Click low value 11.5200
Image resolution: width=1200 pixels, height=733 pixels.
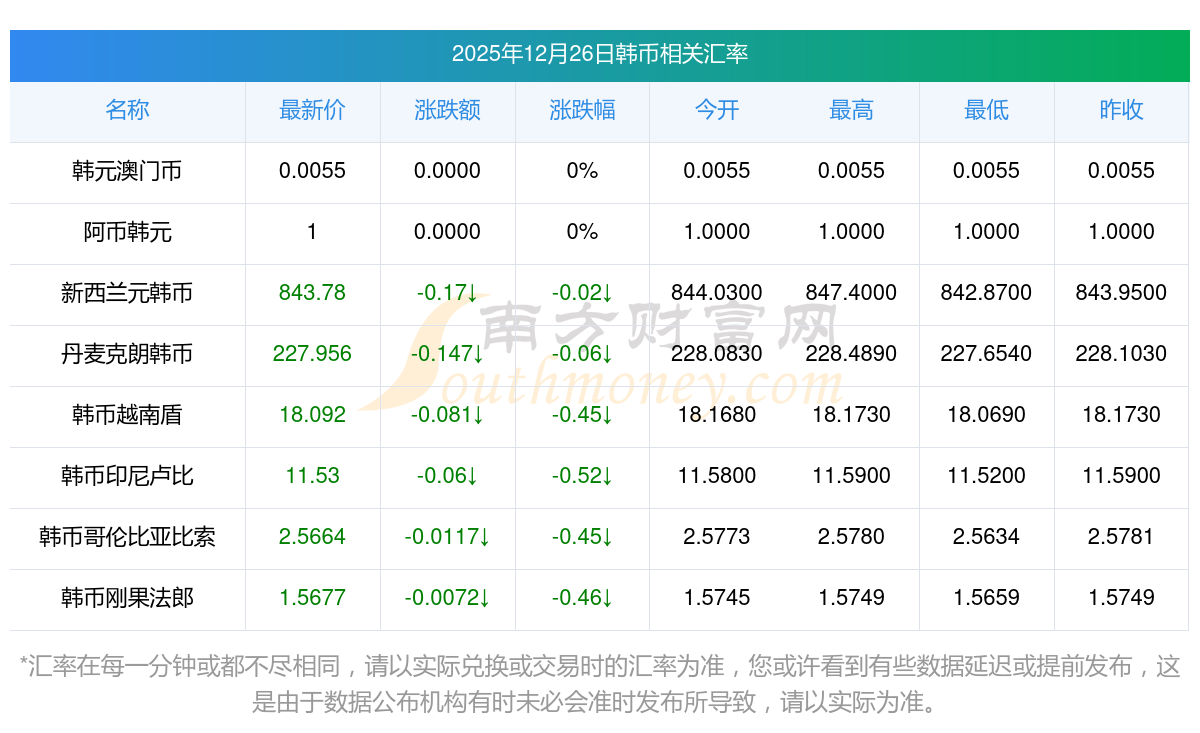[x=986, y=476]
